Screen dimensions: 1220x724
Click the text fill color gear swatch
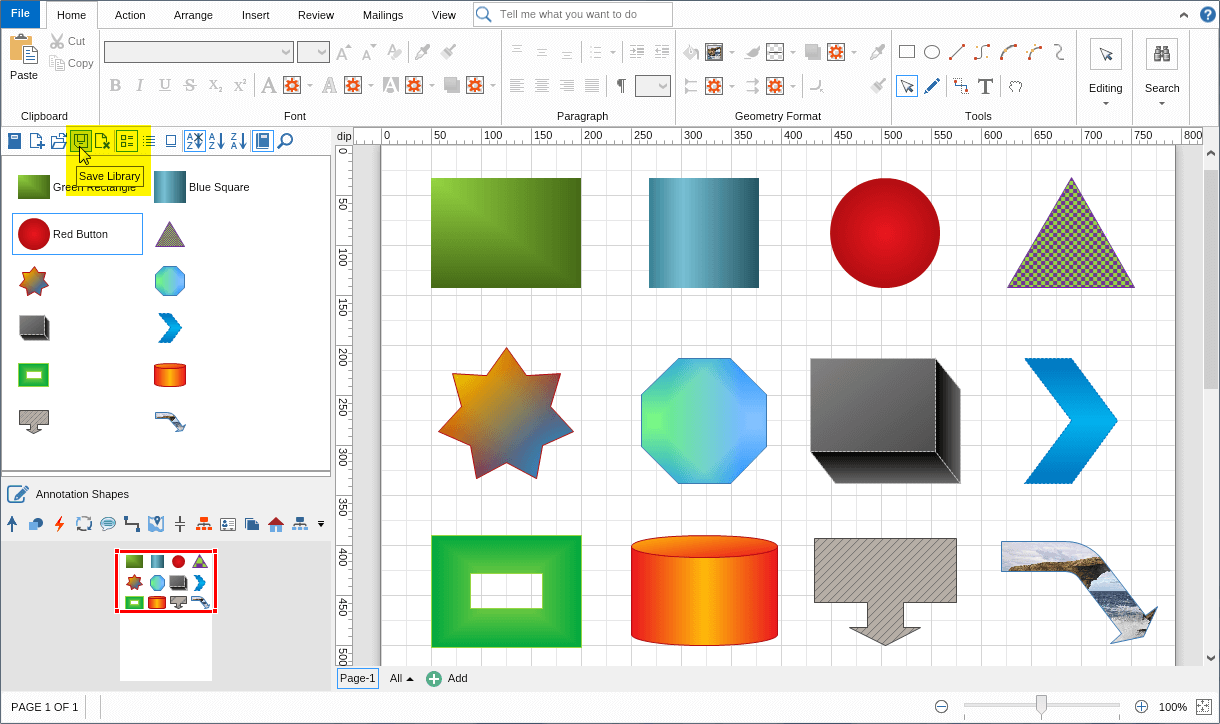292,86
